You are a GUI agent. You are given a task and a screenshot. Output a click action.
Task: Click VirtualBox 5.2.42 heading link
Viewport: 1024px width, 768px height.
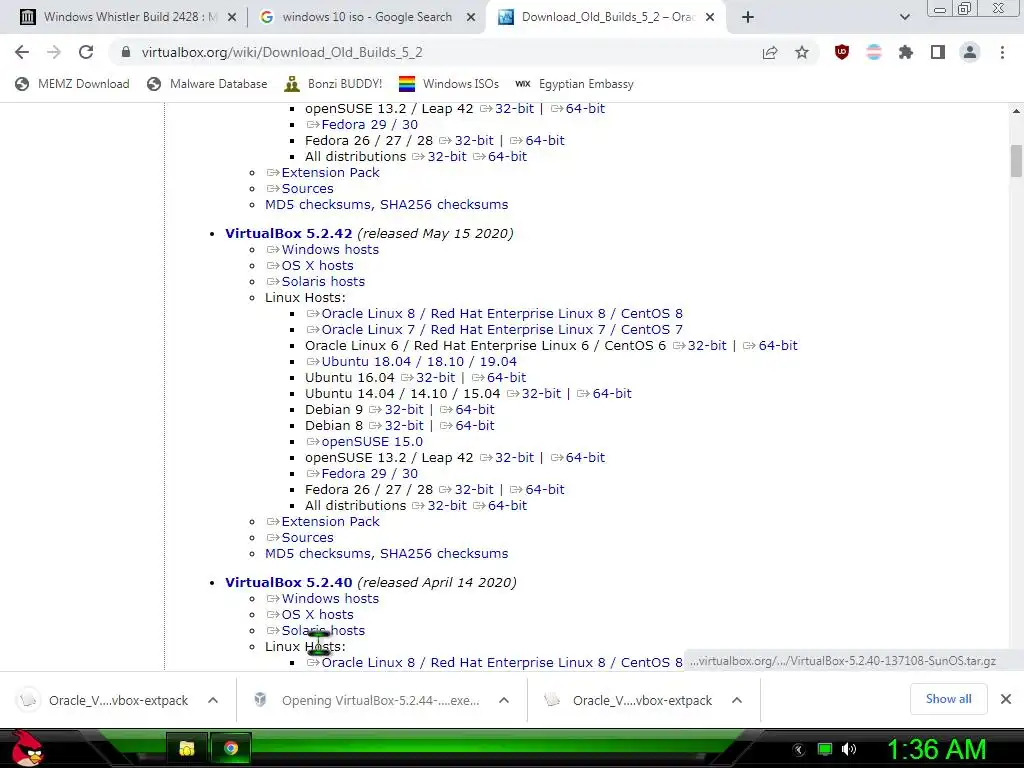tap(289, 233)
